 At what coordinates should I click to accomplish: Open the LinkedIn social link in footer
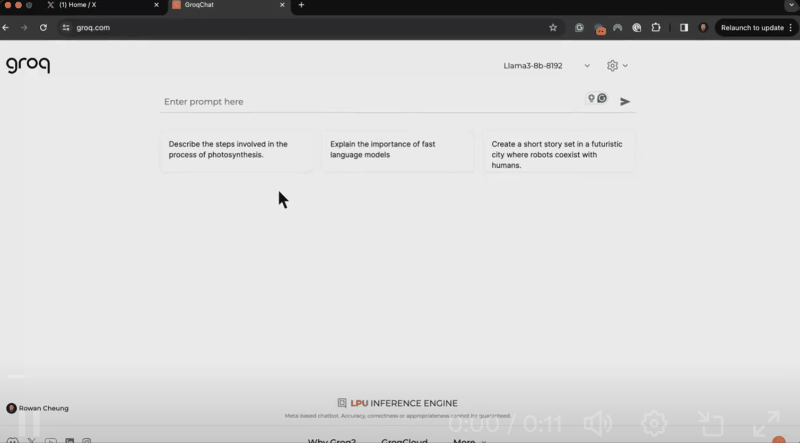69,440
